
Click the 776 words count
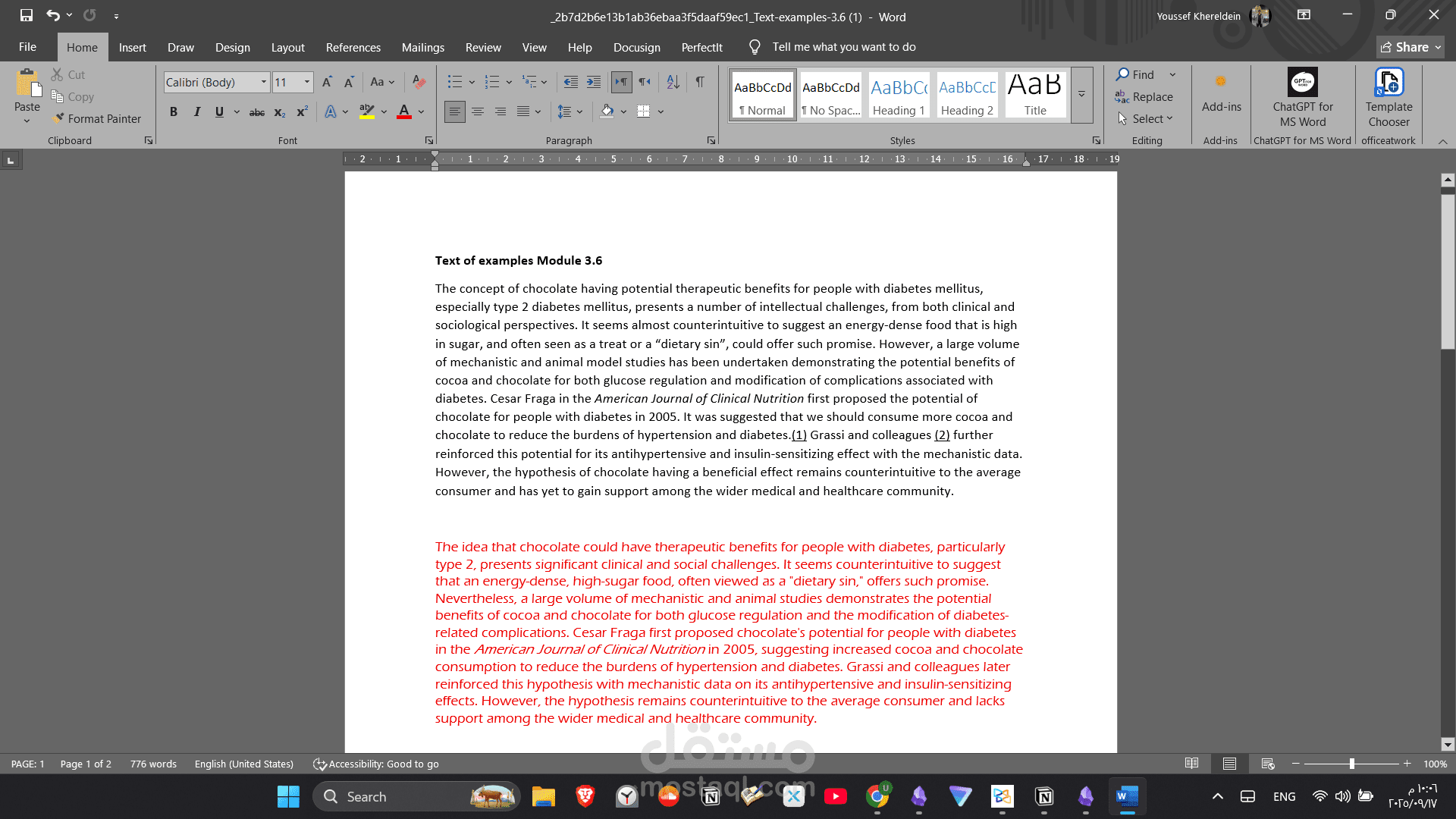click(x=153, y=764)
